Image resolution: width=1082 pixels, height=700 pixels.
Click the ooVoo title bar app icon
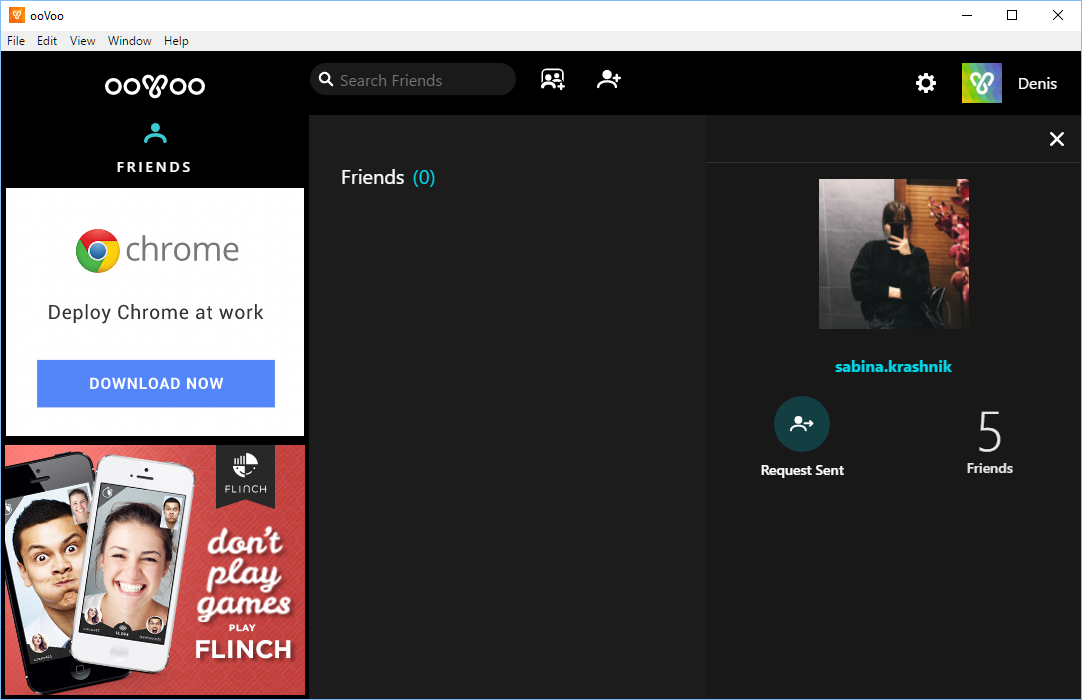point(17,15)
